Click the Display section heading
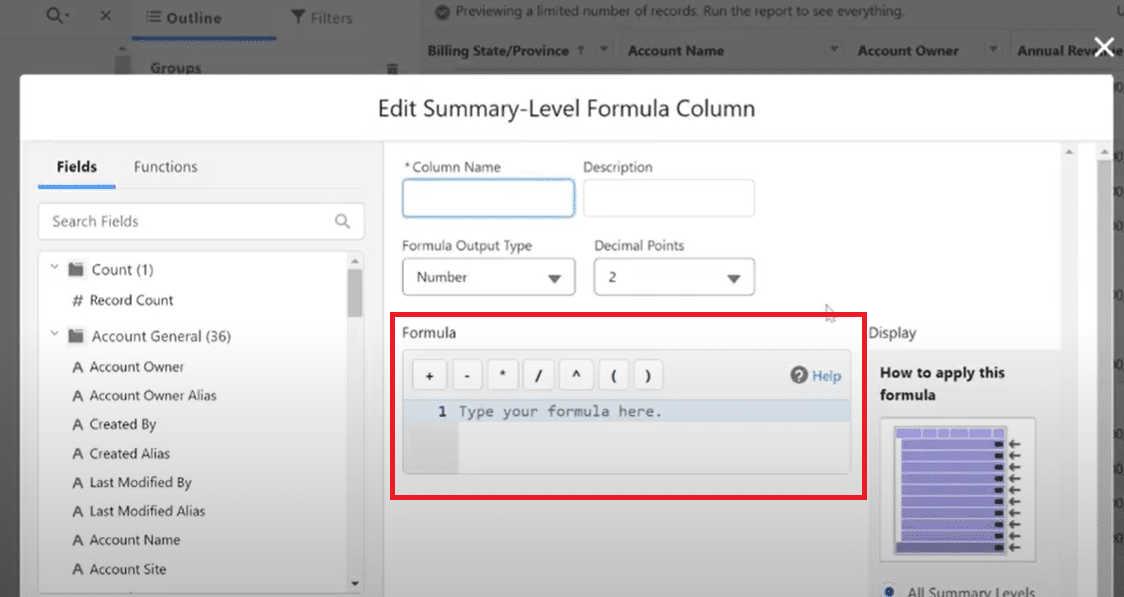This screenshot has width=1124, height=597. pyautogui.click(x=892, y=333)
